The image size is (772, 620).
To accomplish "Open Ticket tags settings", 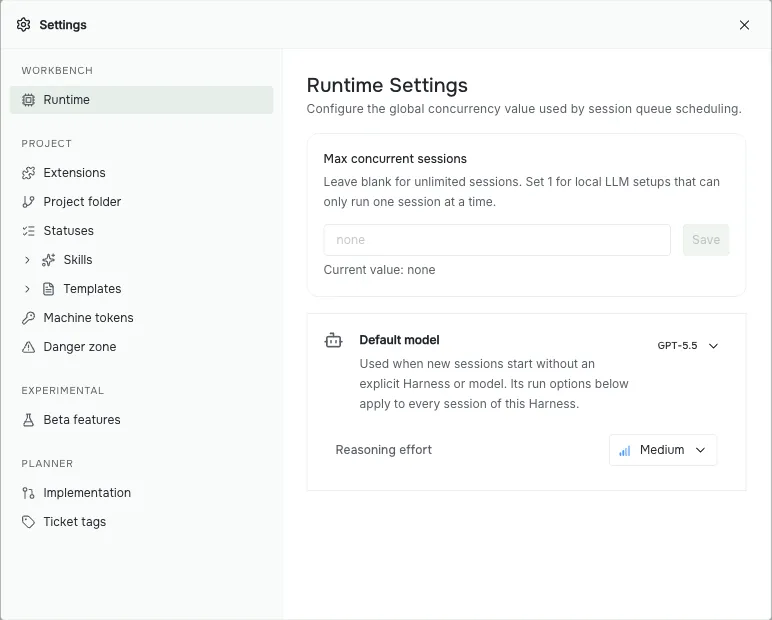I will (x=141, y=522).
